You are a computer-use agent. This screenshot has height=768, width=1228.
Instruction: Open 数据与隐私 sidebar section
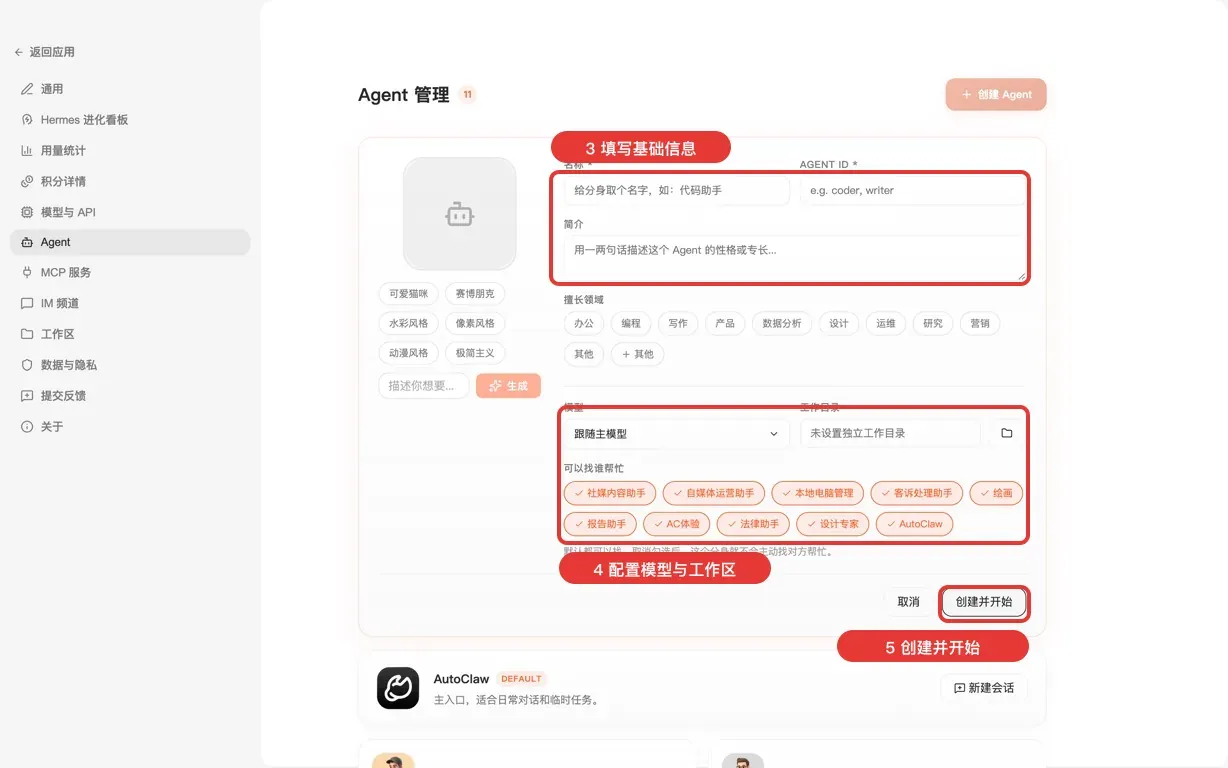click(130, 365)
